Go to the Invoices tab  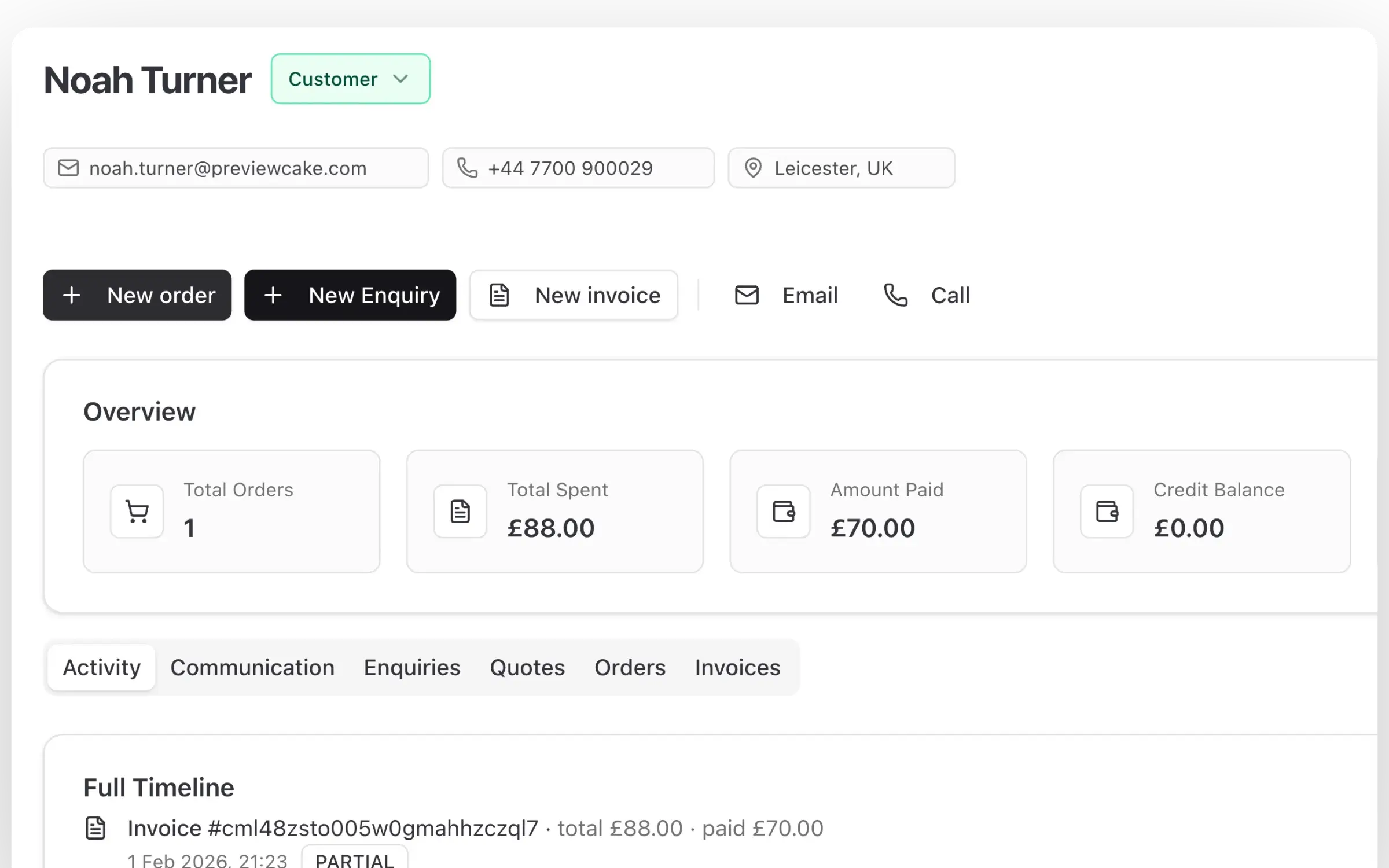coord(737,668)
